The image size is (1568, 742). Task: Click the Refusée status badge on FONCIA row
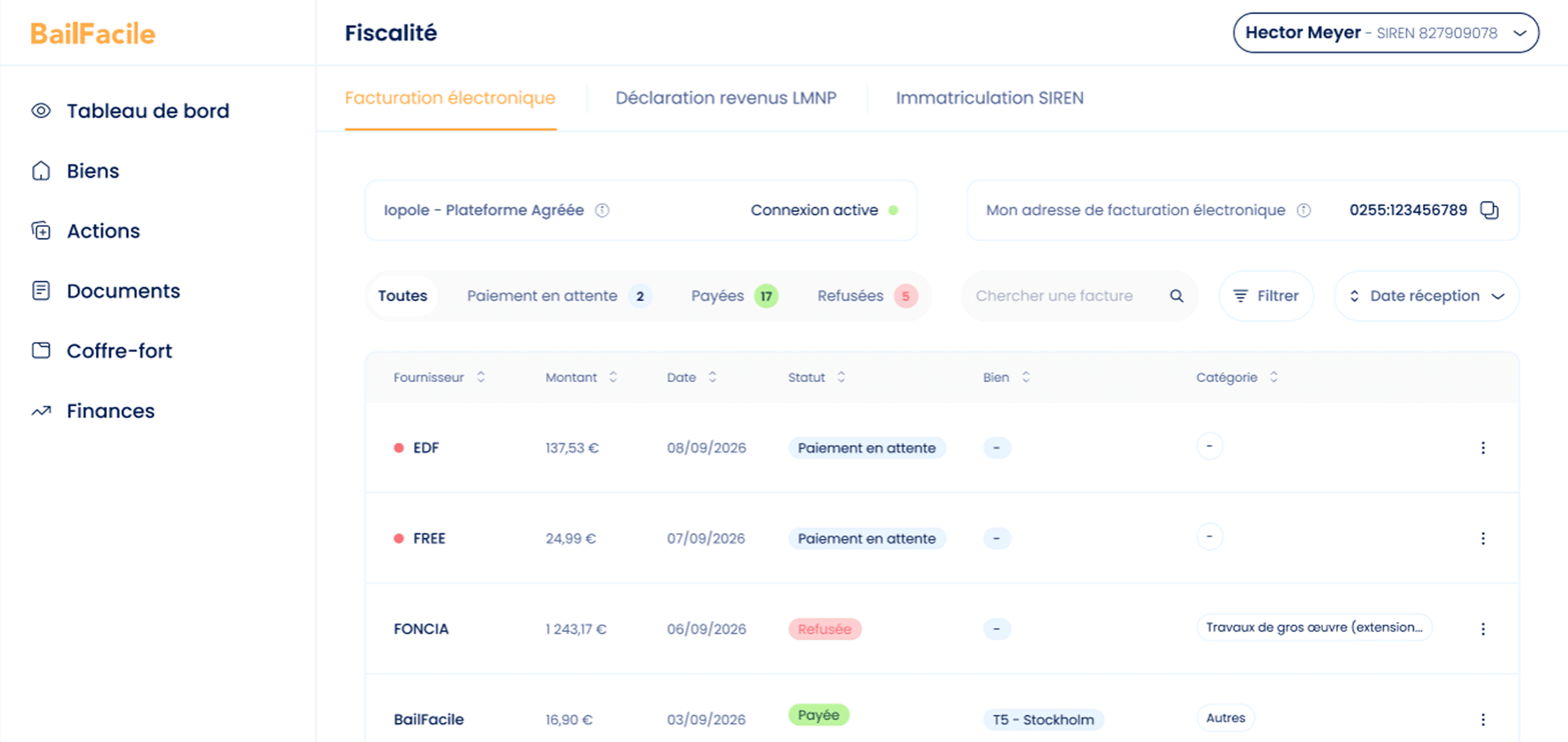pyautogui.click(x=825, y=629)
